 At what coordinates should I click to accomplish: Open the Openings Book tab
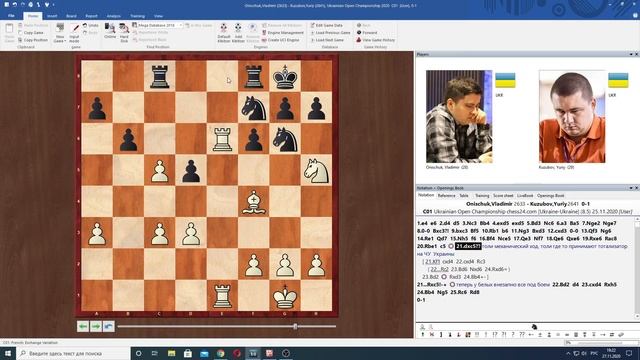coord(550,196)
